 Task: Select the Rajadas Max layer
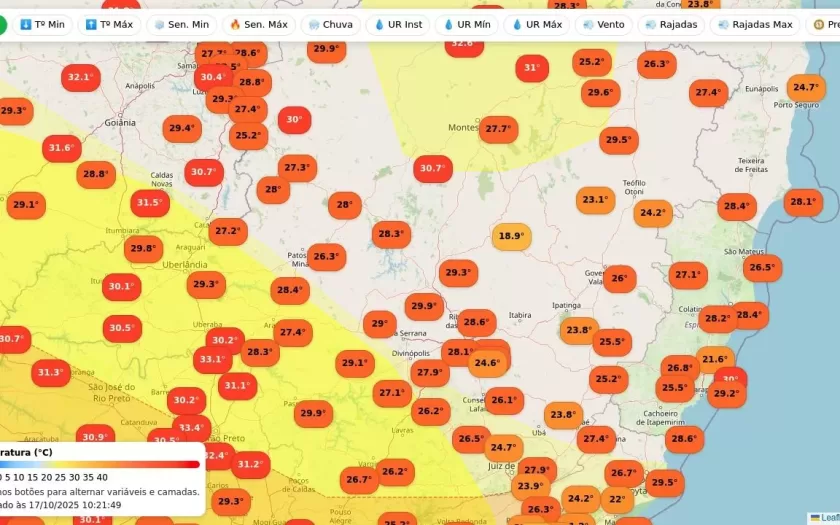(754, 24)
